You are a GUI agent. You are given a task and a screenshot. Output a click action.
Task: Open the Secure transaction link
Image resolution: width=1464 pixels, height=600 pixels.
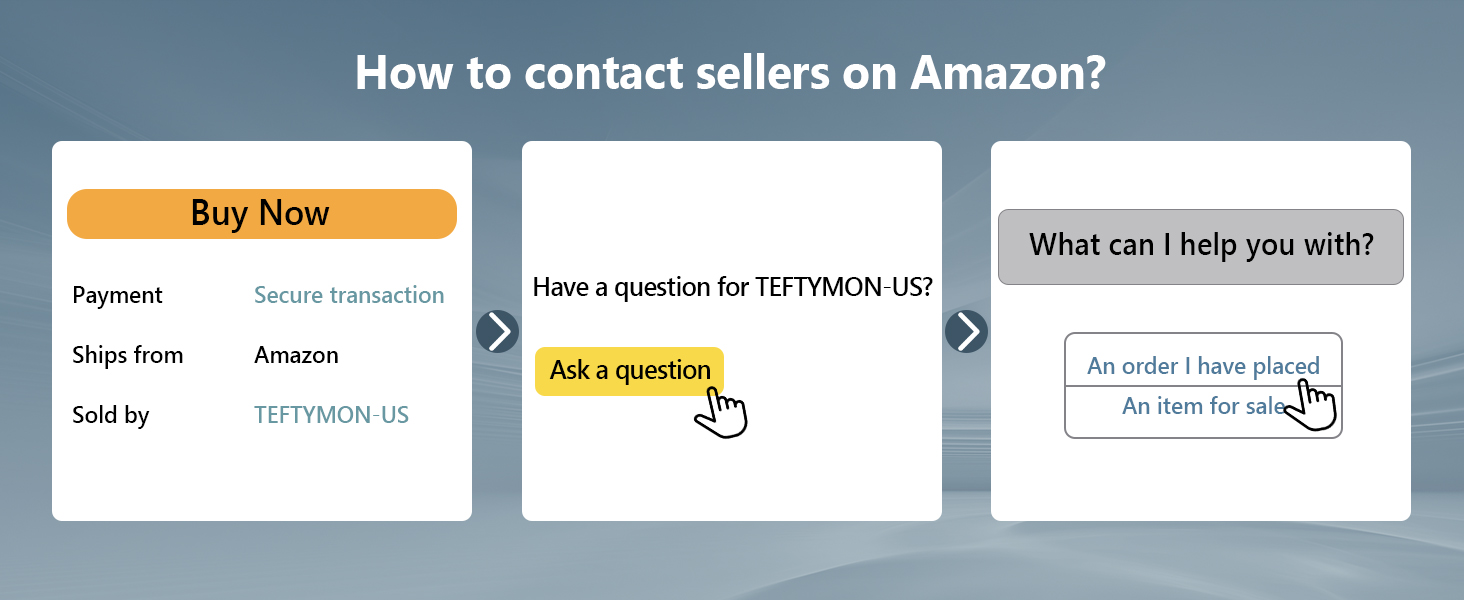[x=349, y=295]
